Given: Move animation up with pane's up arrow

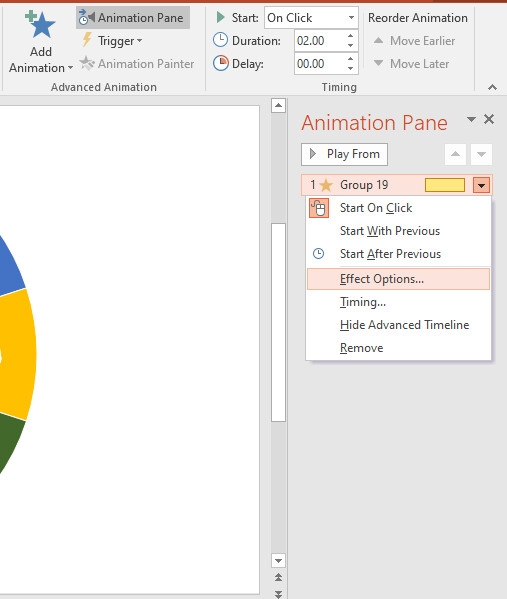Looking at the screenshot, I should [455, 154].
